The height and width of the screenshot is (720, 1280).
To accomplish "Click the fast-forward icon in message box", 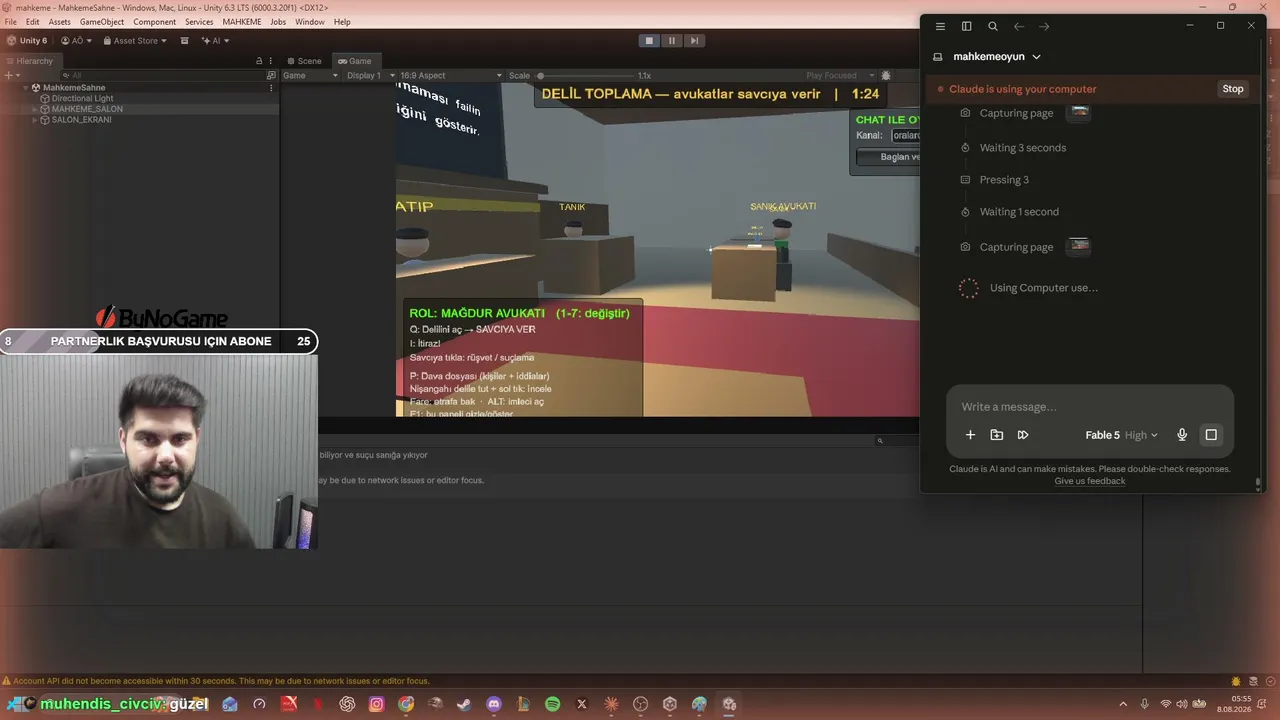I will click(x=1023, y=435).
